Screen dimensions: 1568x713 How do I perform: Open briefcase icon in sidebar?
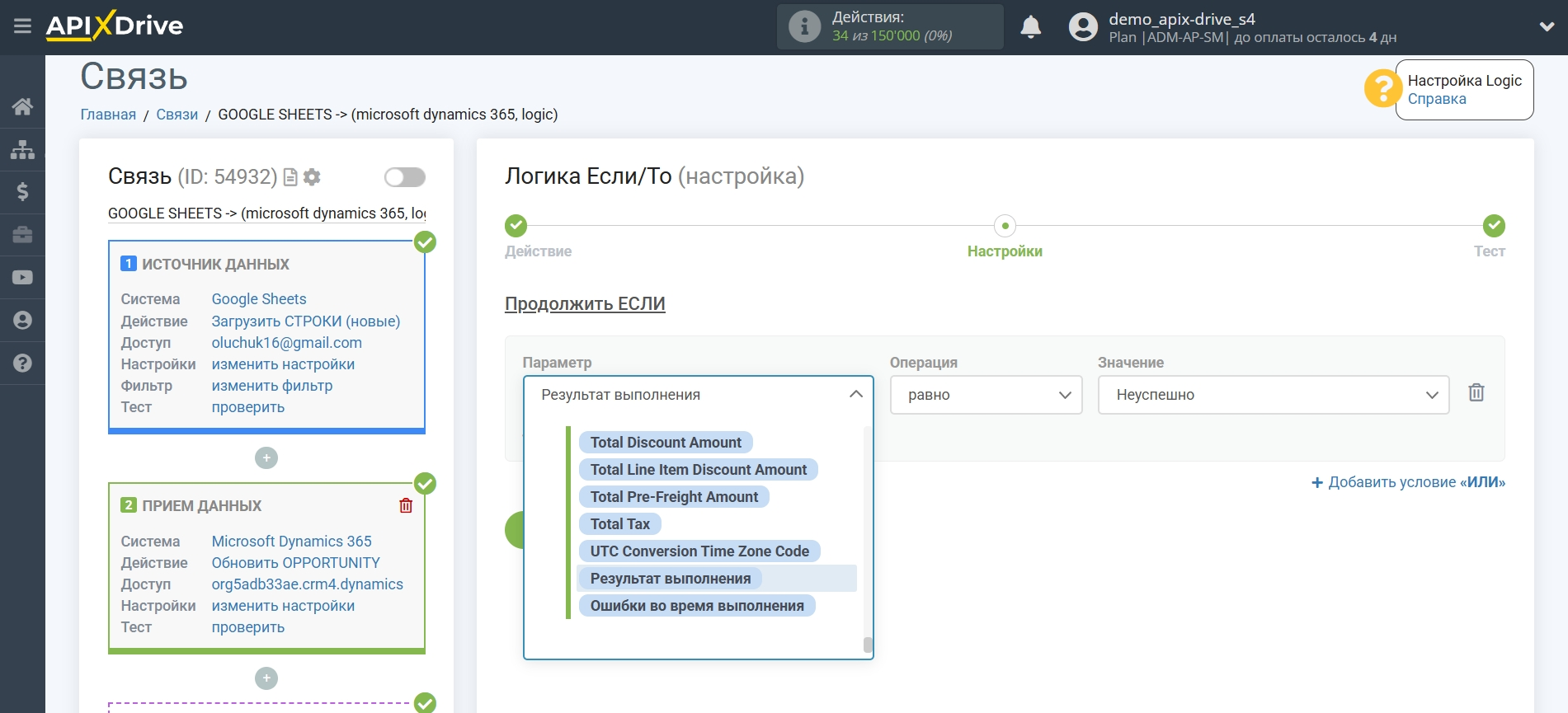(x=22, y=235)
